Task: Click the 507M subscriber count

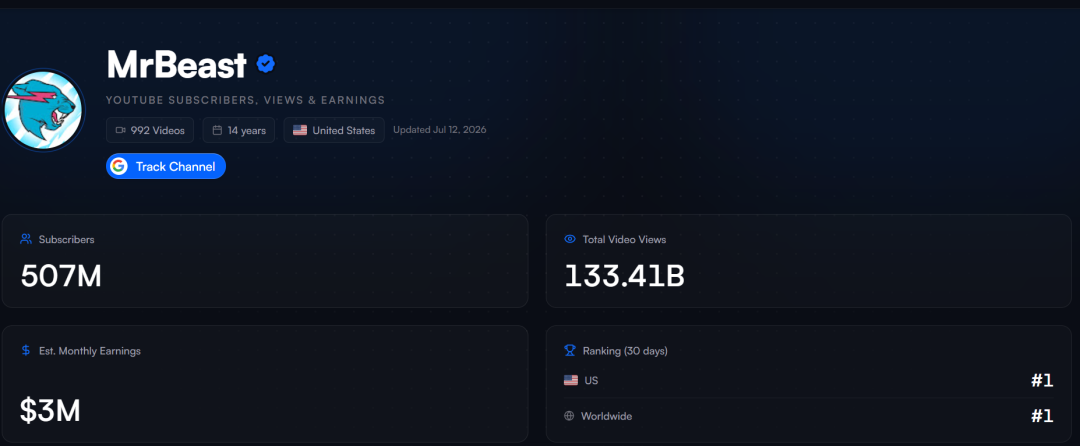Action: pos(61,276)
